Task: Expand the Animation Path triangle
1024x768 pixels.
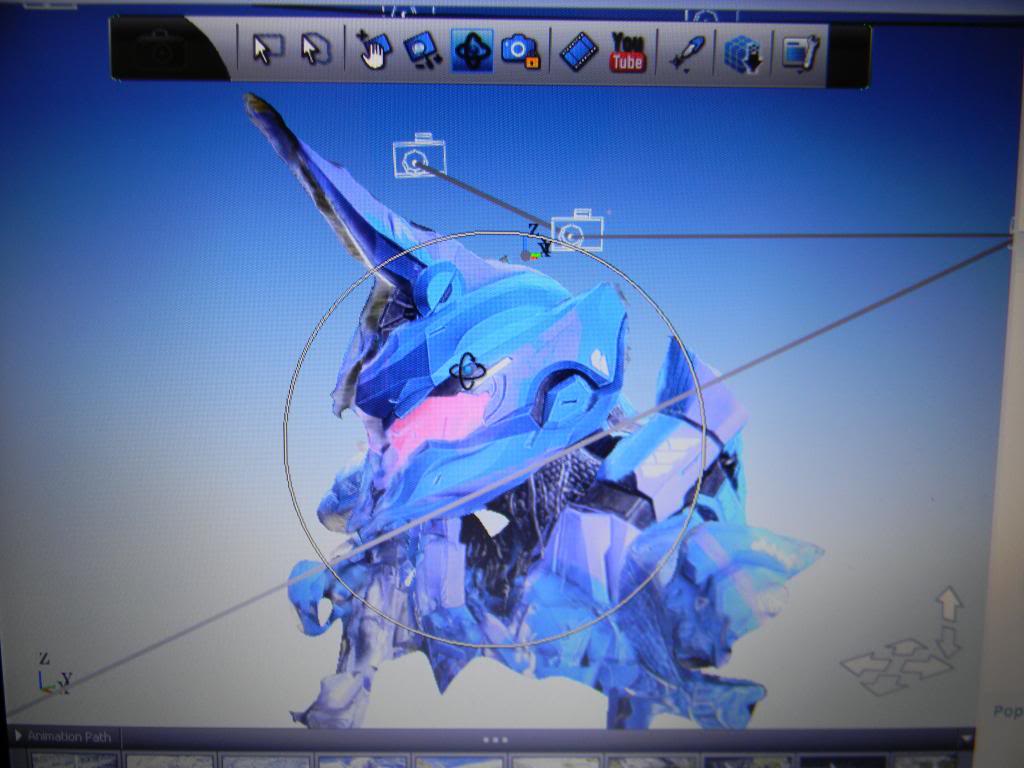Action: pos(18,736)
